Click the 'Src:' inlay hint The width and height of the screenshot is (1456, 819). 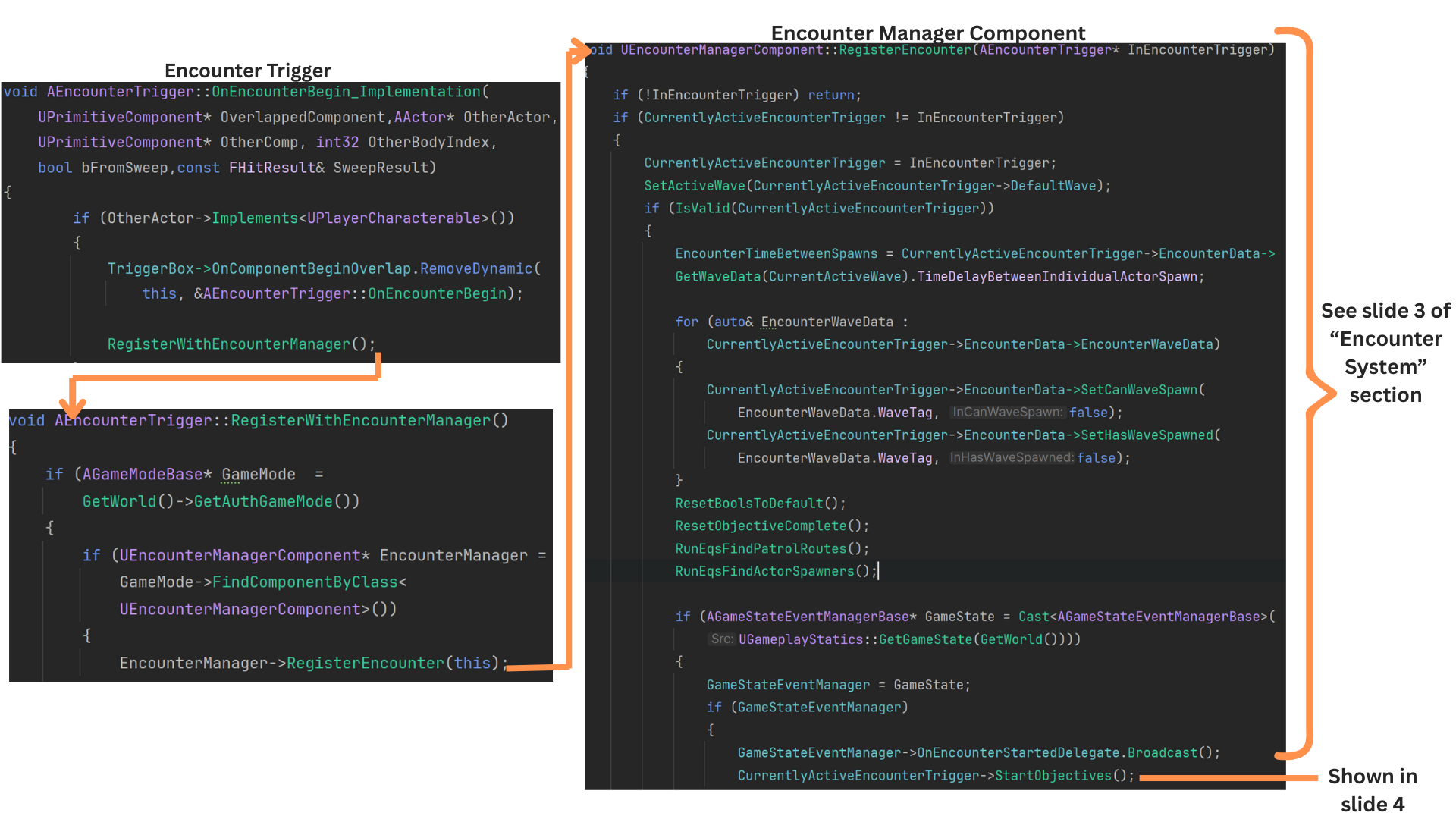721,639
